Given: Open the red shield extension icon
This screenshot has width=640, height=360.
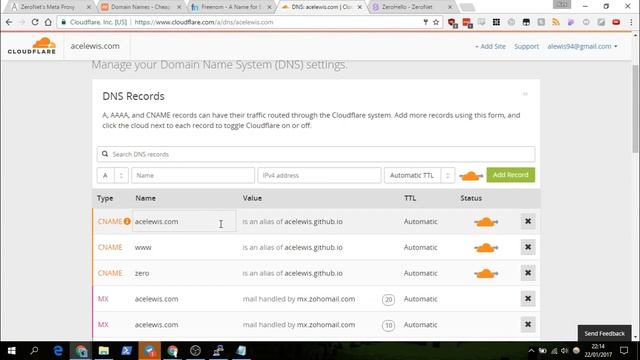Looking at the screenshot, I should pos(452,22).
